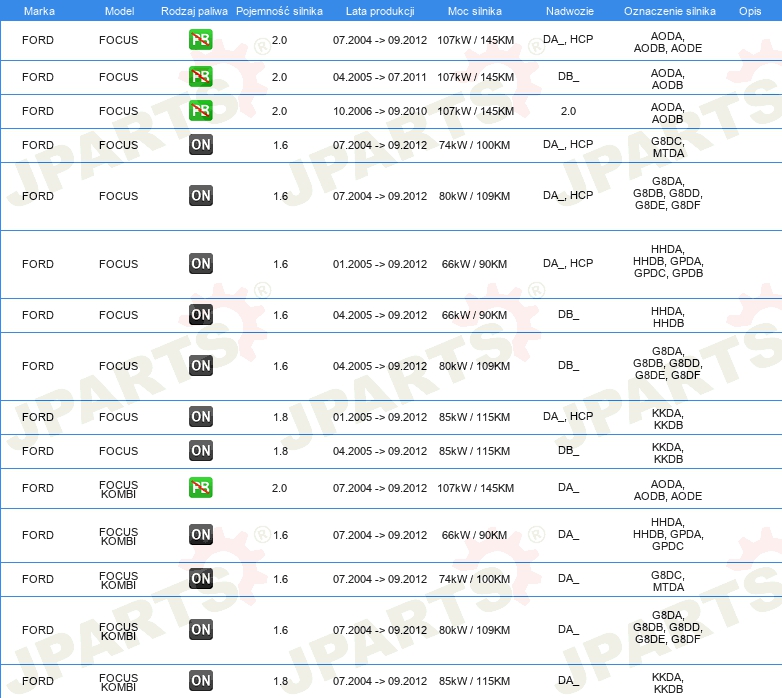Click AODA, AODB in the 04.2005 DB_ row
Image resolution: width=782 pixels, height=698 pixels.
[668, 79]
